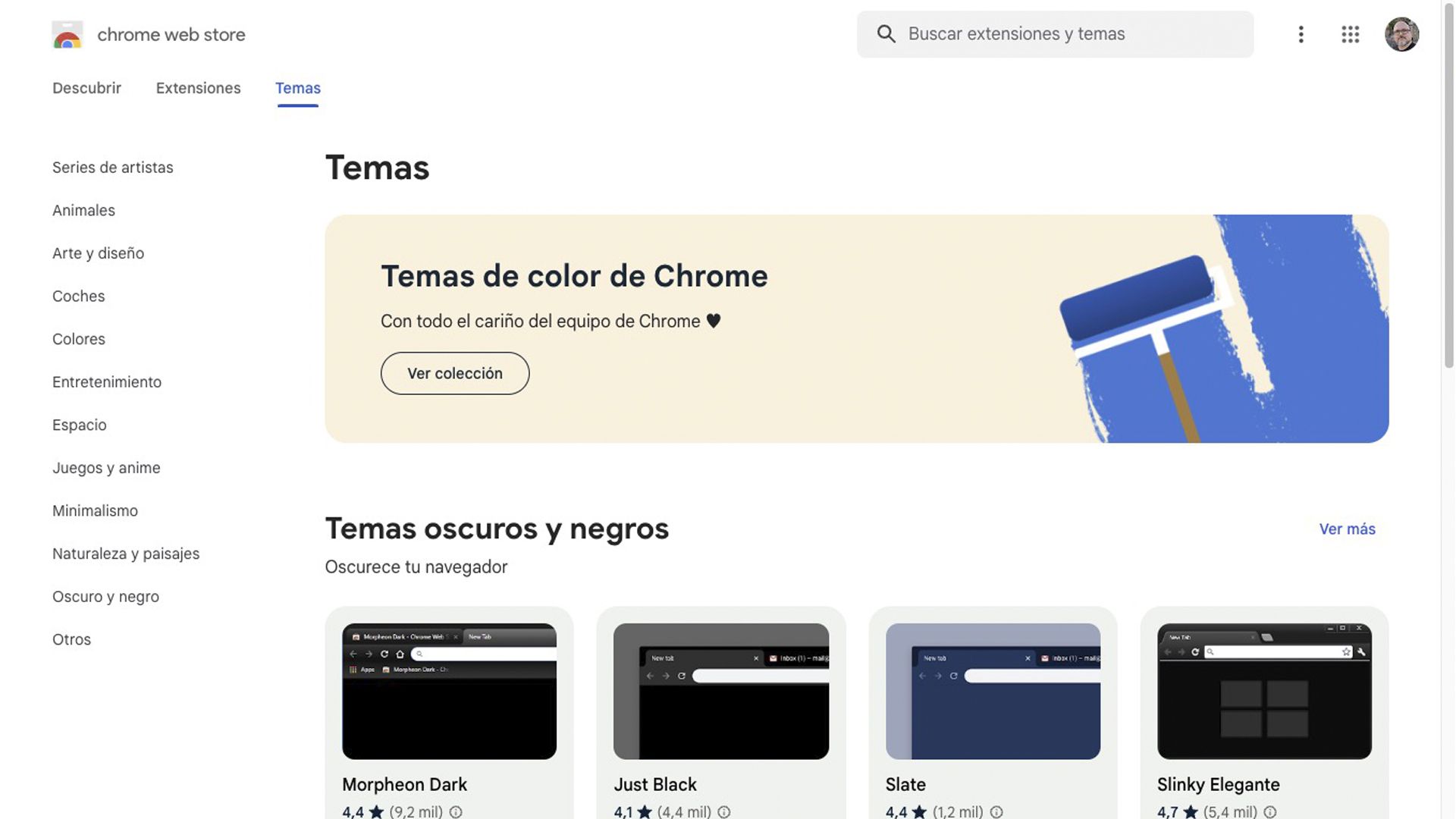Click the profile avatar

(x=1402, y=33)
